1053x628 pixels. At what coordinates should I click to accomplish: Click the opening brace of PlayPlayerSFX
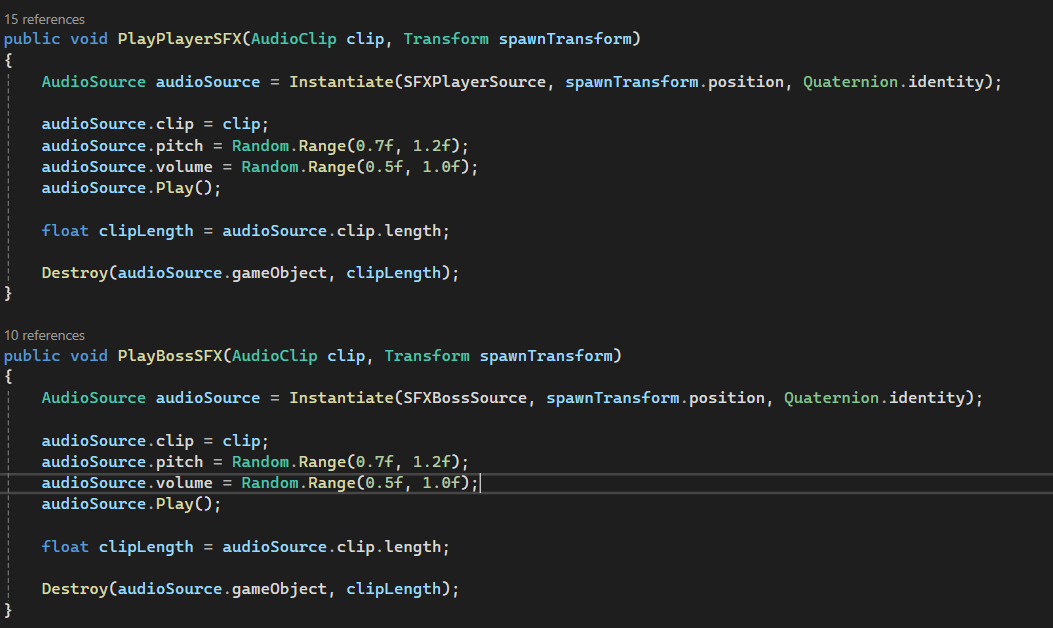coord(8,60)
